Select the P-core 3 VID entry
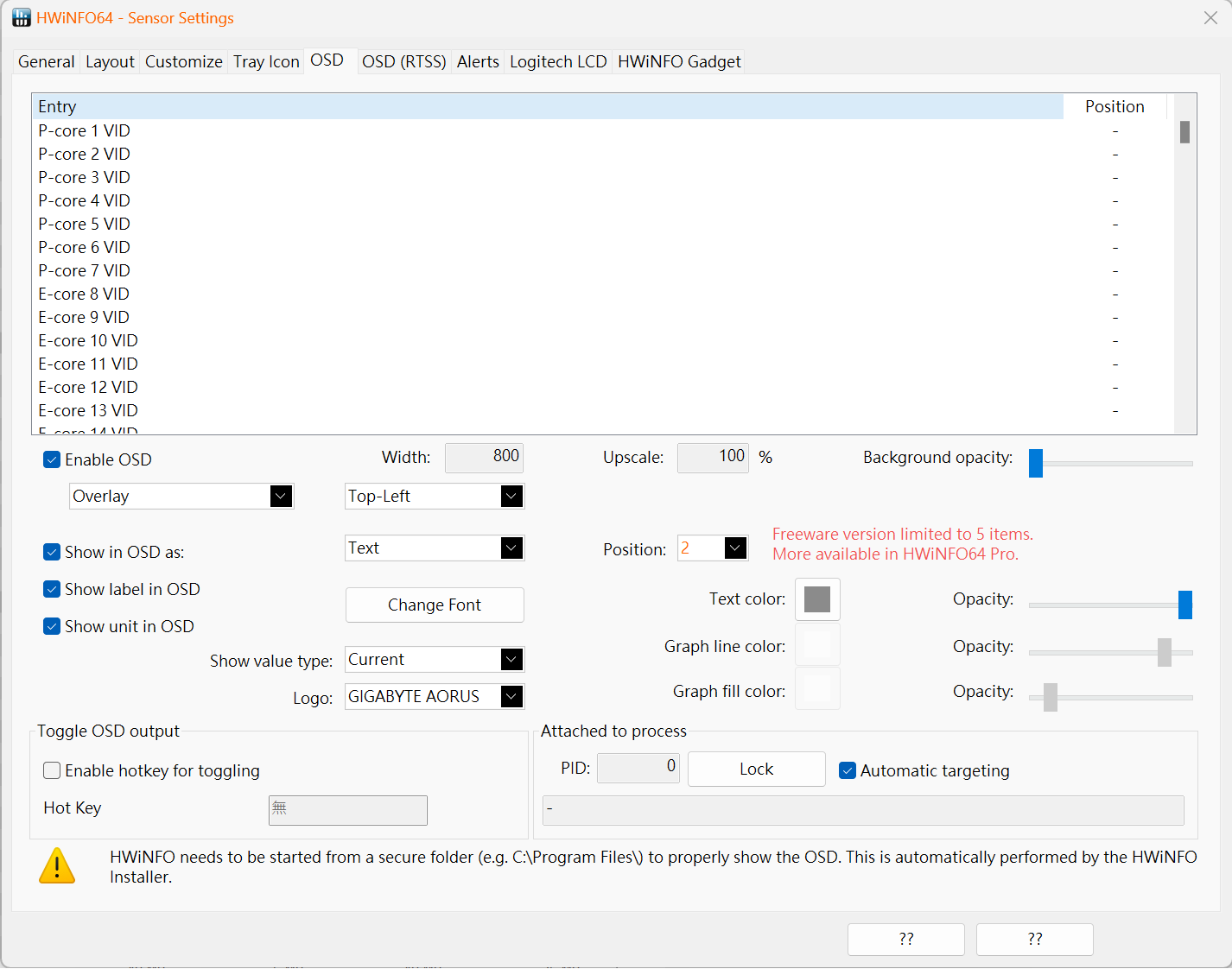This screenshot has height=969, width=1232. (85, 177)
